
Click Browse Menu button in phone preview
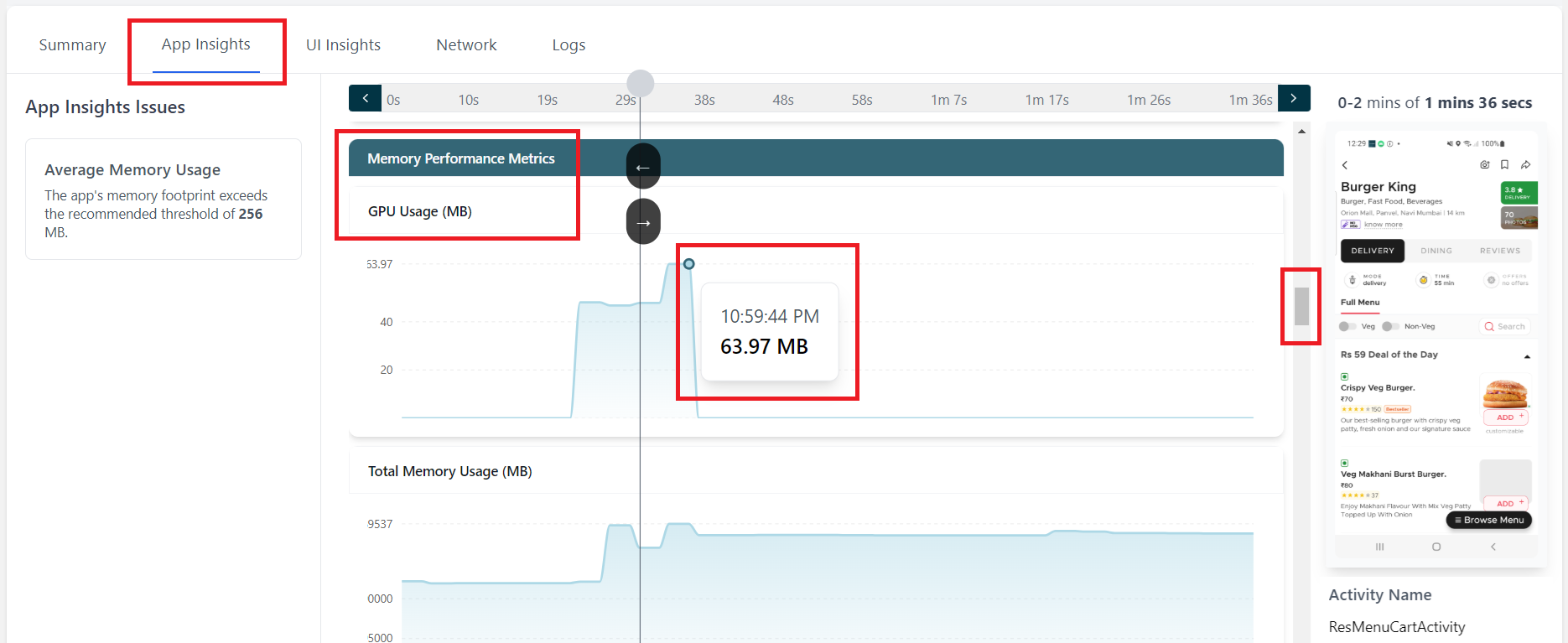pos(1489,521)
